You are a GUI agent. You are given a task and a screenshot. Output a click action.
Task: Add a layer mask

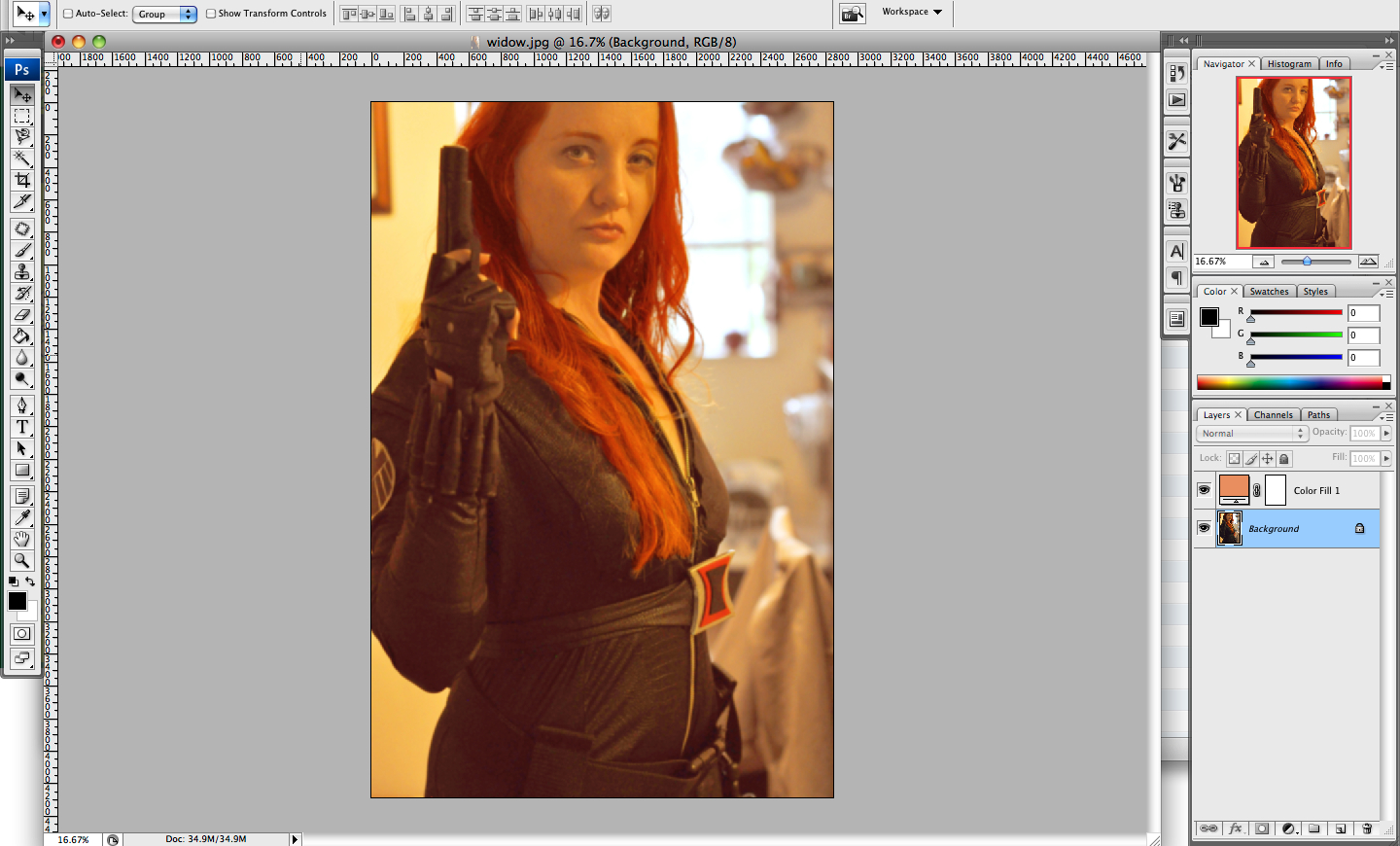1262,828
